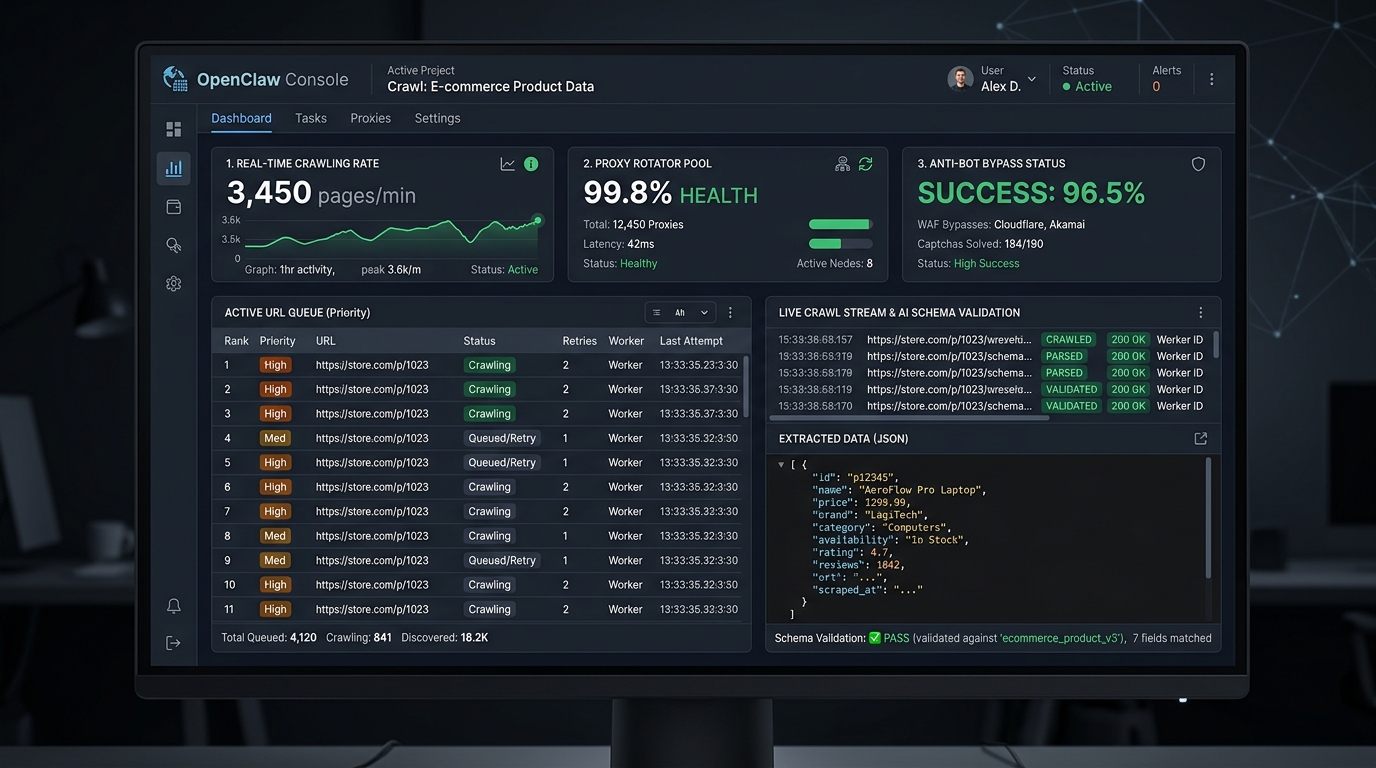Open top header three-dot menu
The image size is (1376, 768).
pos(1212,79)
